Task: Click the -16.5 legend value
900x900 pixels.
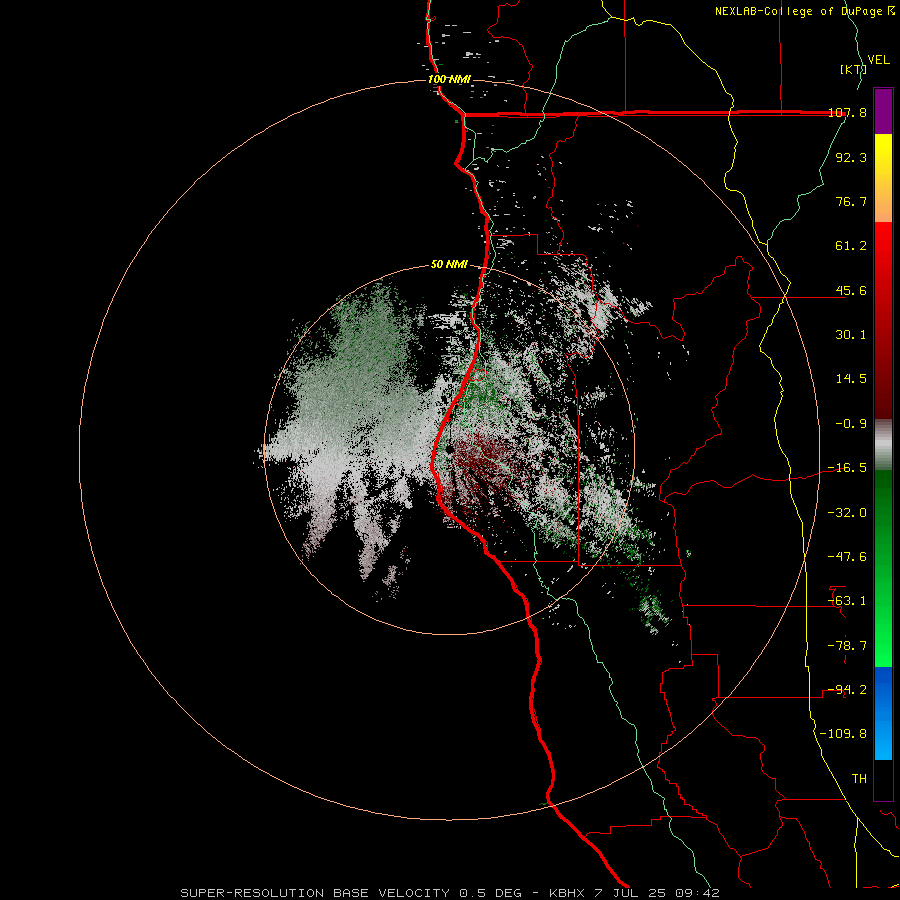Action: click(848, 468)
